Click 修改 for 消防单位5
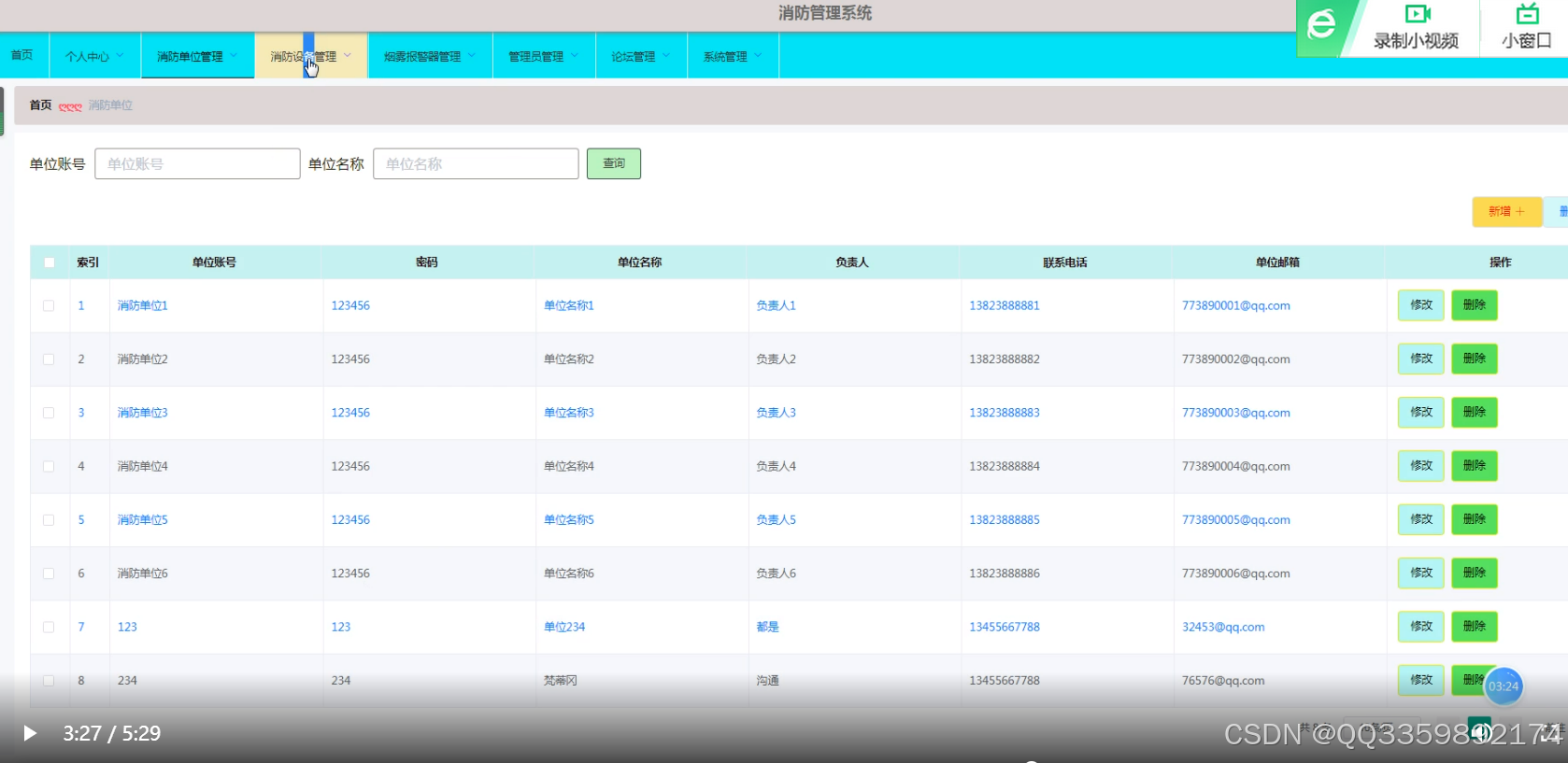This screenshot has width=1568, height=763. click(1421, 519)
